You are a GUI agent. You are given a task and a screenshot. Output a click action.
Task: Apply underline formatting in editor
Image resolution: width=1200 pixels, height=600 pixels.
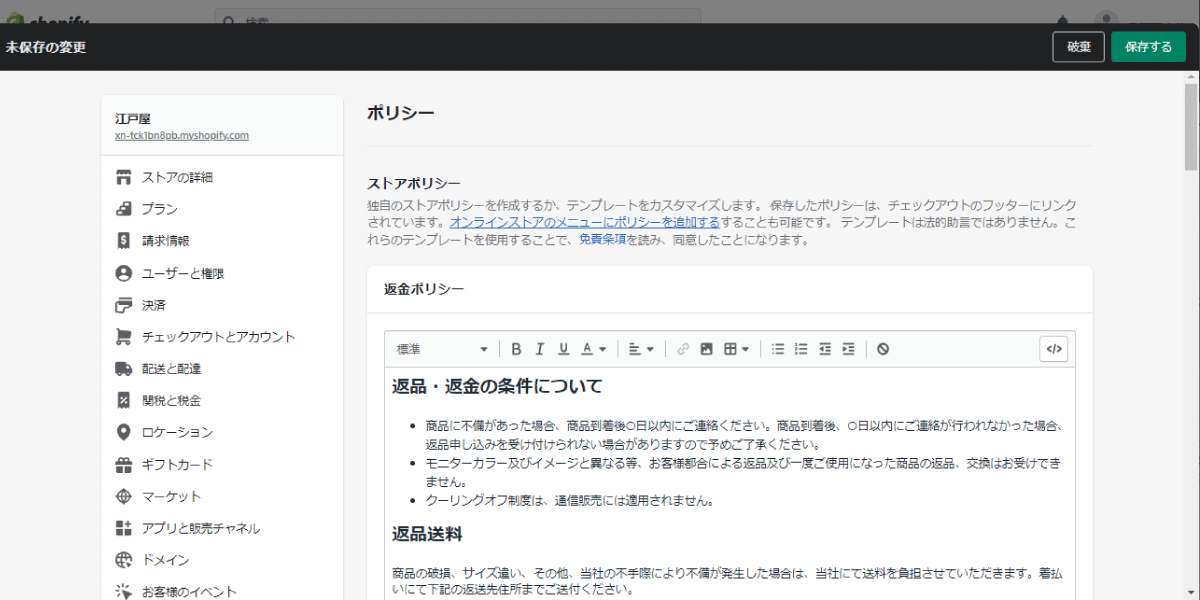tap(564, 349)
